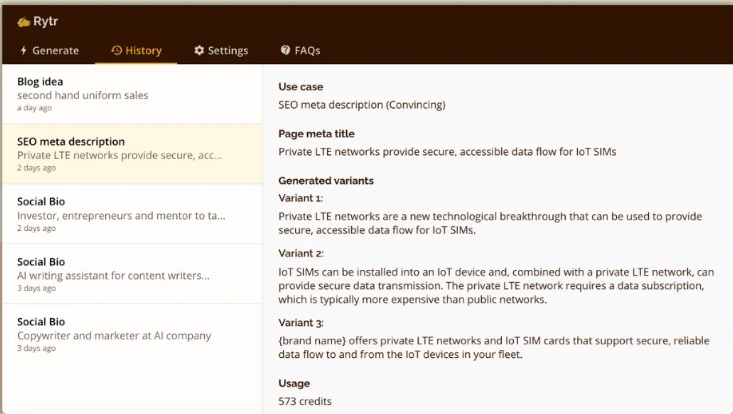
Task: Click the 'Usage' heading
Action: (x=294, y=384)
